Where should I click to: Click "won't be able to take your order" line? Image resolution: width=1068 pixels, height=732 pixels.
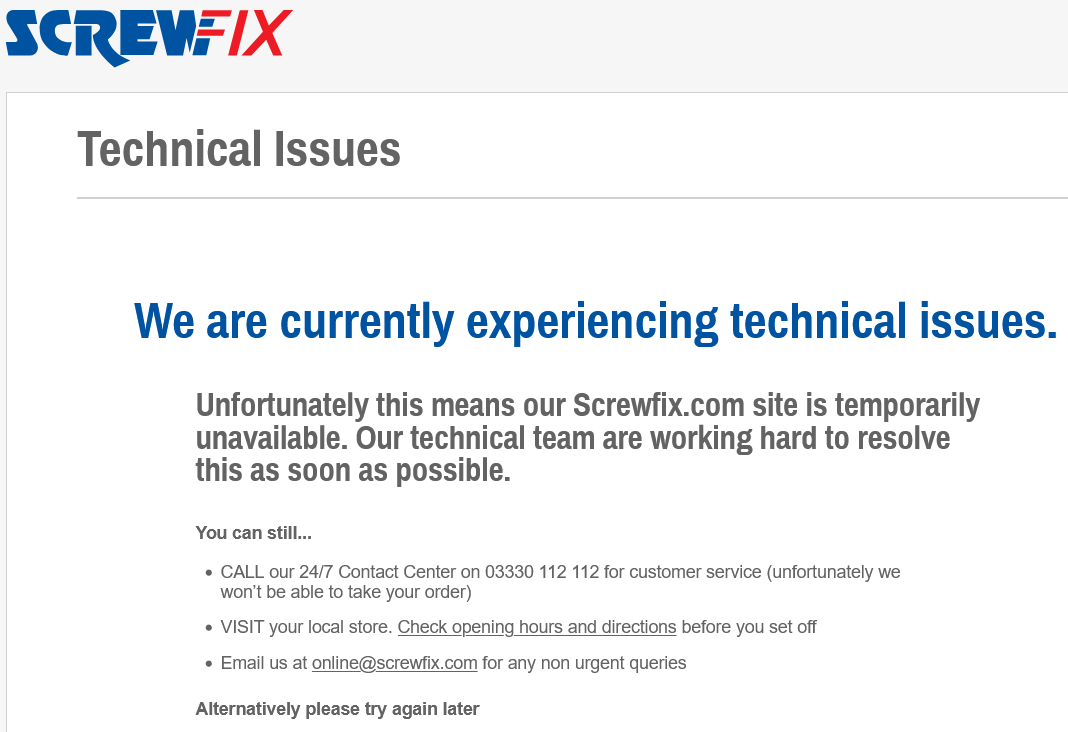(345, 592)
